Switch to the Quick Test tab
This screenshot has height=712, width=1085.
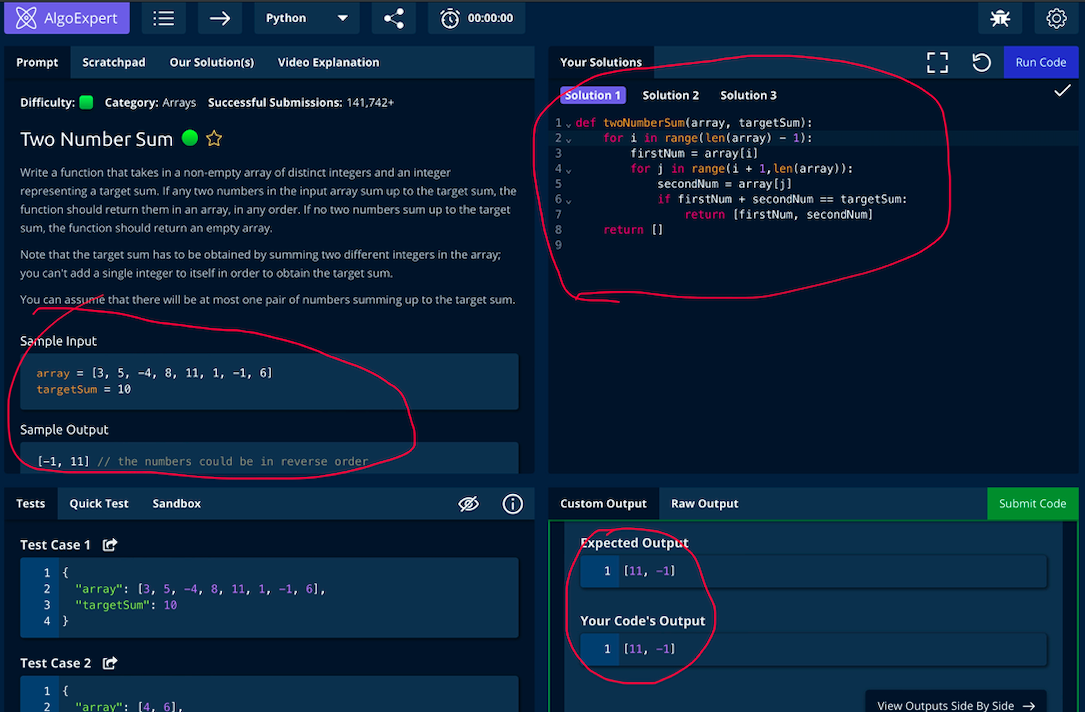[x=99, y=504]
